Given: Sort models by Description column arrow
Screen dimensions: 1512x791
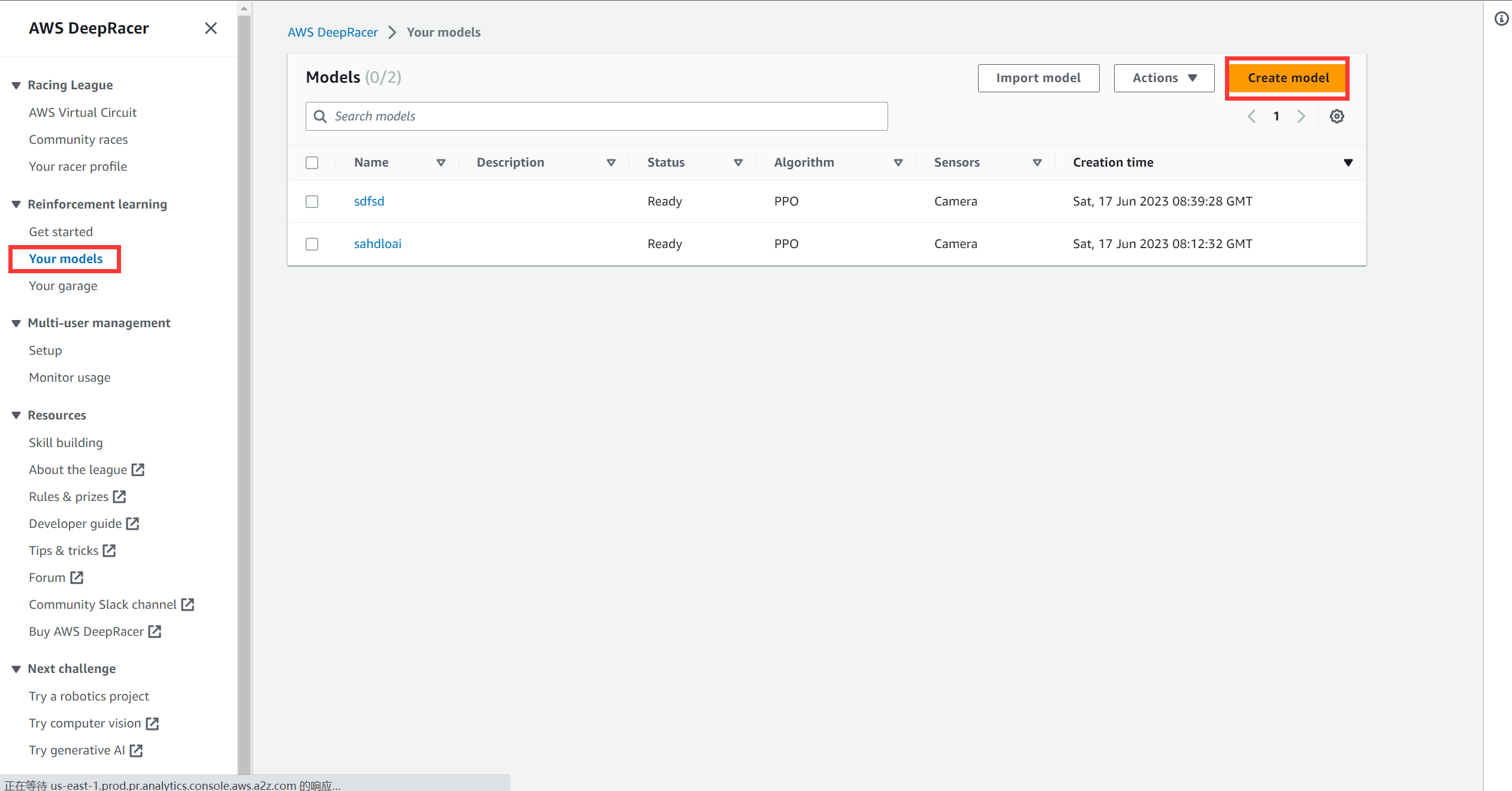Looking at the screenshot, I should pyautogui.click(x=611, y=163).
